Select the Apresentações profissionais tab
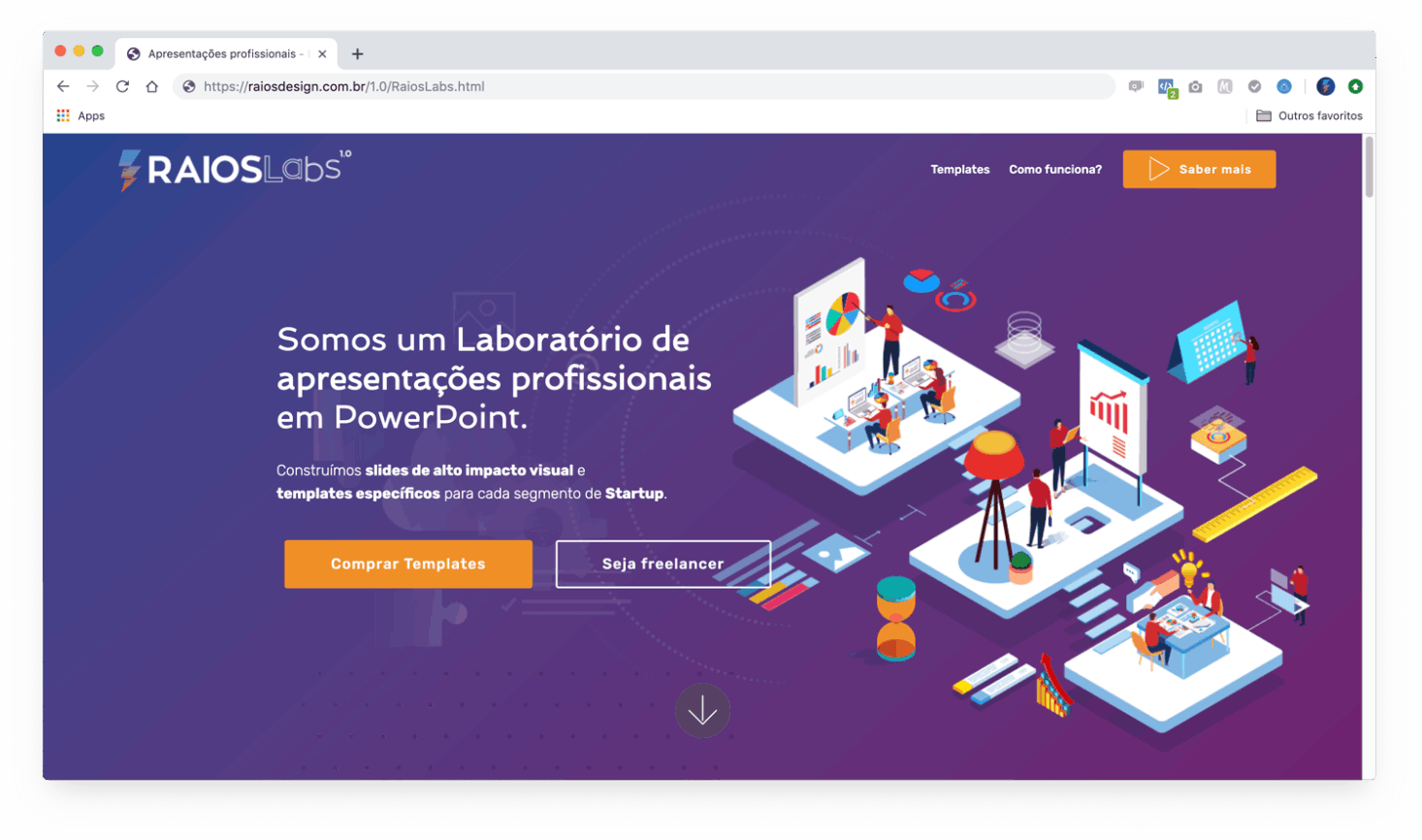 pos(226,54)
